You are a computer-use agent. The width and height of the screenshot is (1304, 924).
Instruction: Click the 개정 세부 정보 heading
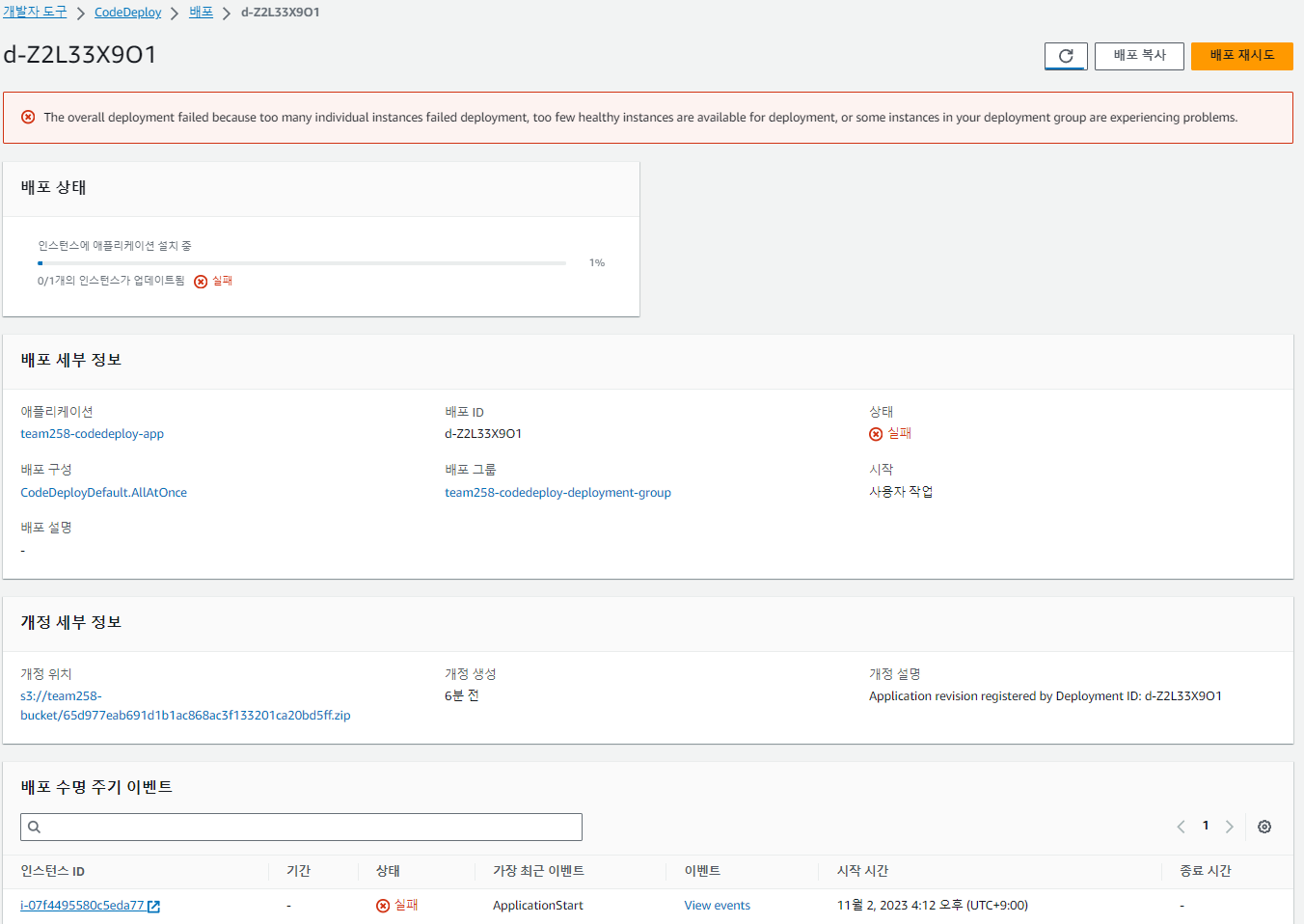click(71, 622)
